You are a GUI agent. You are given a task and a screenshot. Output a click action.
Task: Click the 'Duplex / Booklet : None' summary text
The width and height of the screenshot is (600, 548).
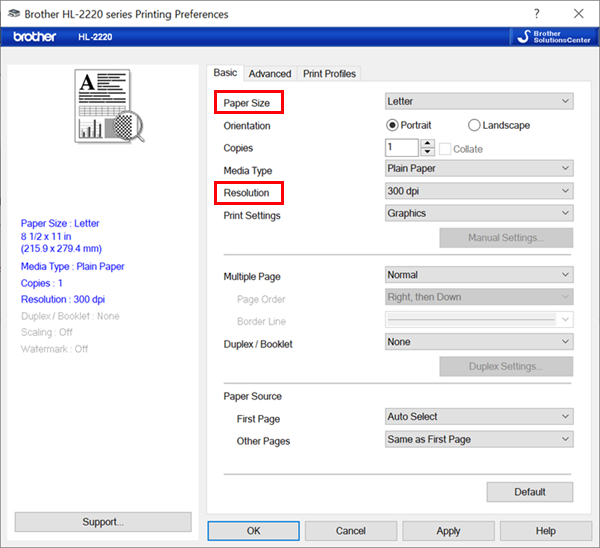coord(70,316)
